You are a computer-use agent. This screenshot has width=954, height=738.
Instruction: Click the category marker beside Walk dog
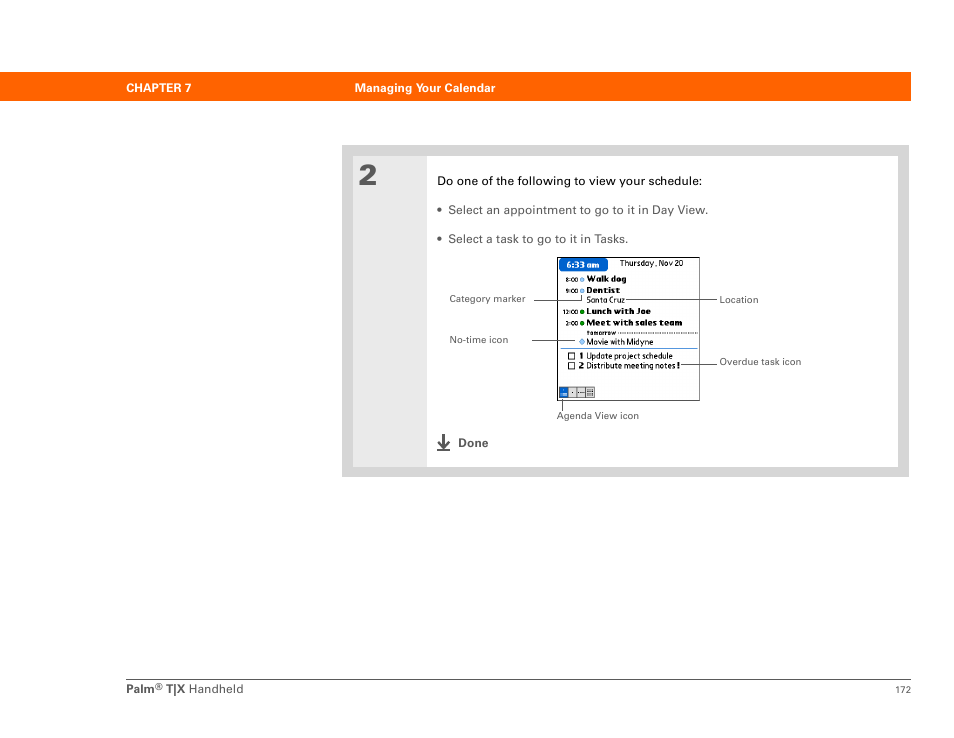582,280
